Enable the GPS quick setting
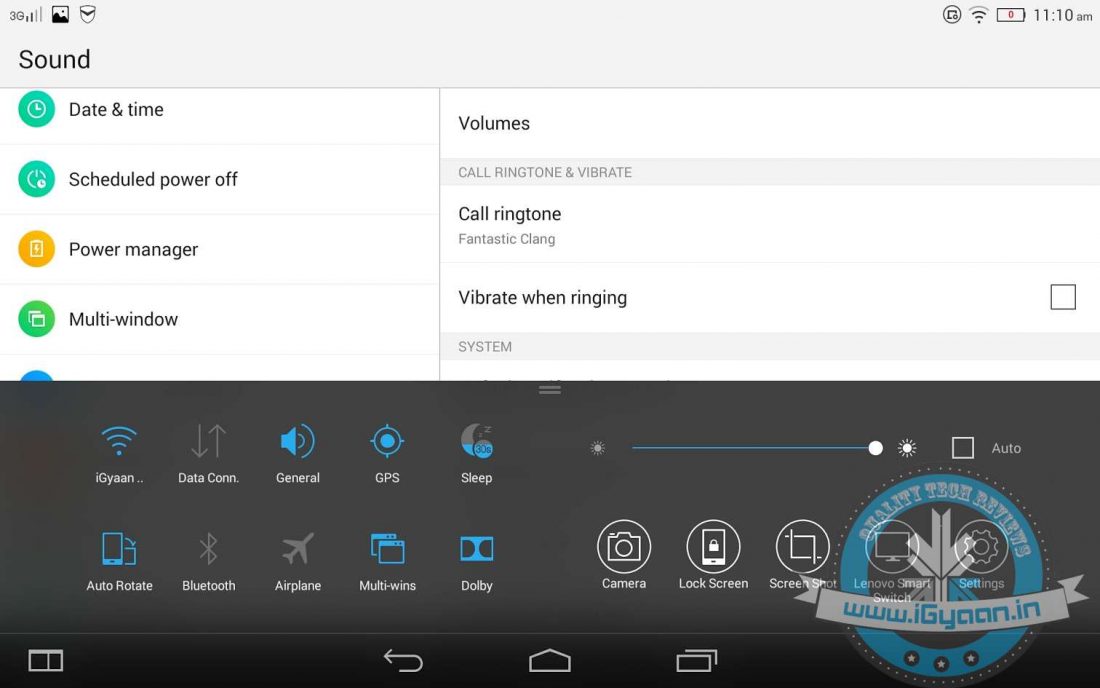1100x688 pixels. 387,442
